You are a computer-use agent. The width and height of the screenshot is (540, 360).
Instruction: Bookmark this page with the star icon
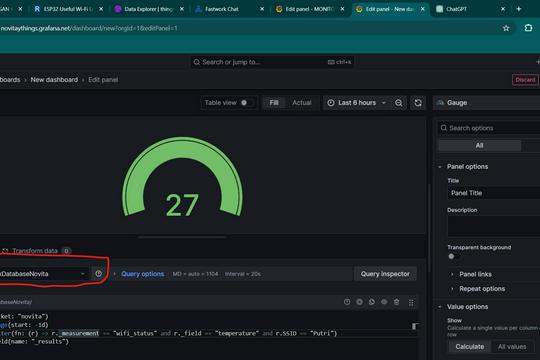pos(506,28)
